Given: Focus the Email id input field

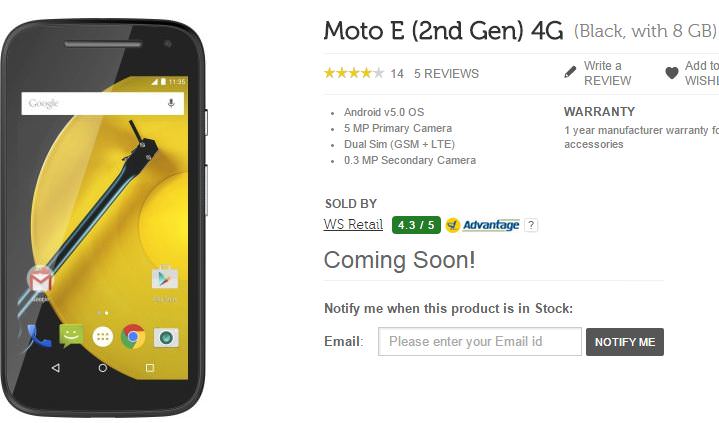Looking at the screenshot, I should [480, 341].
